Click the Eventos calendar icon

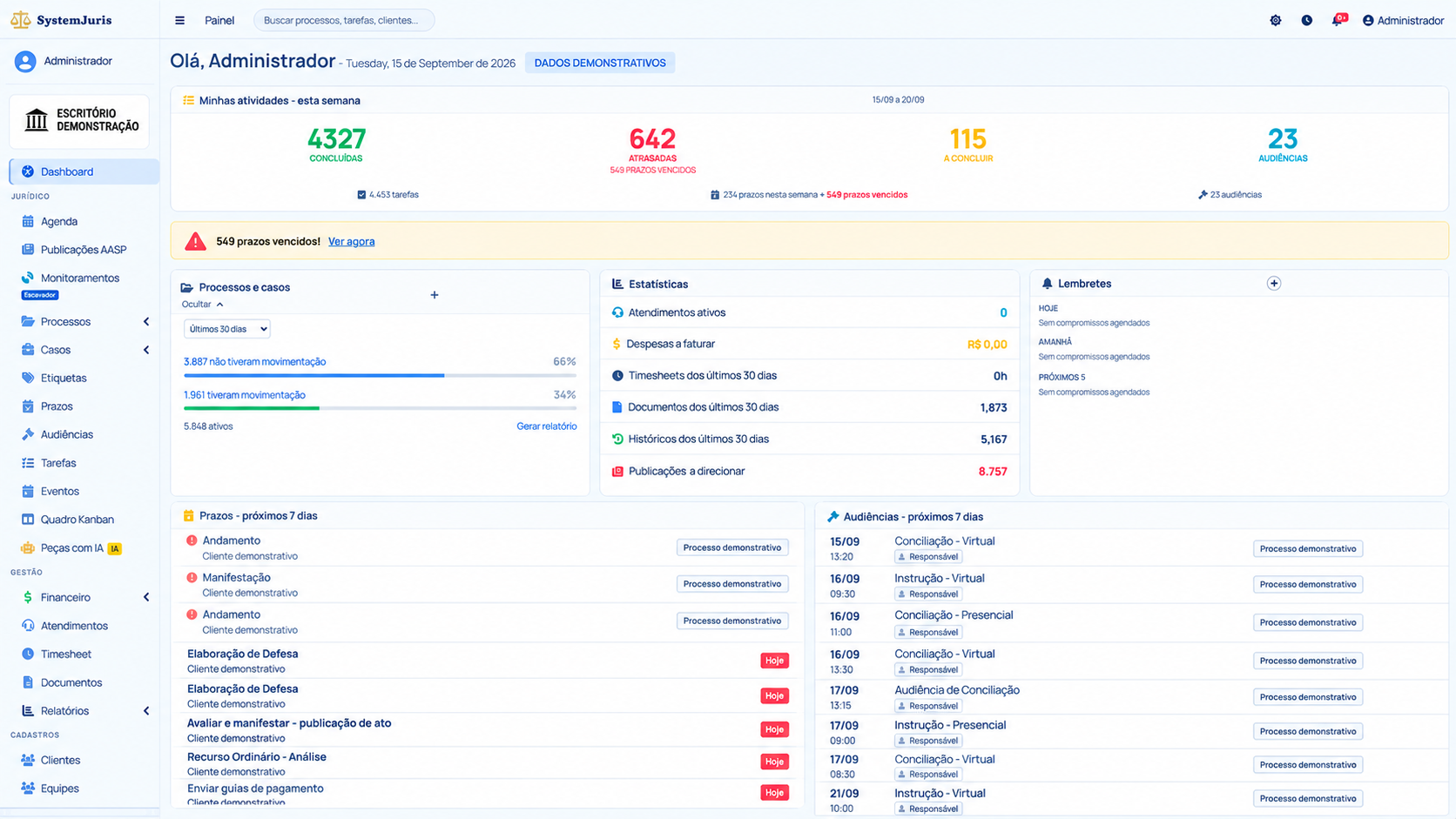pos(28,491)
